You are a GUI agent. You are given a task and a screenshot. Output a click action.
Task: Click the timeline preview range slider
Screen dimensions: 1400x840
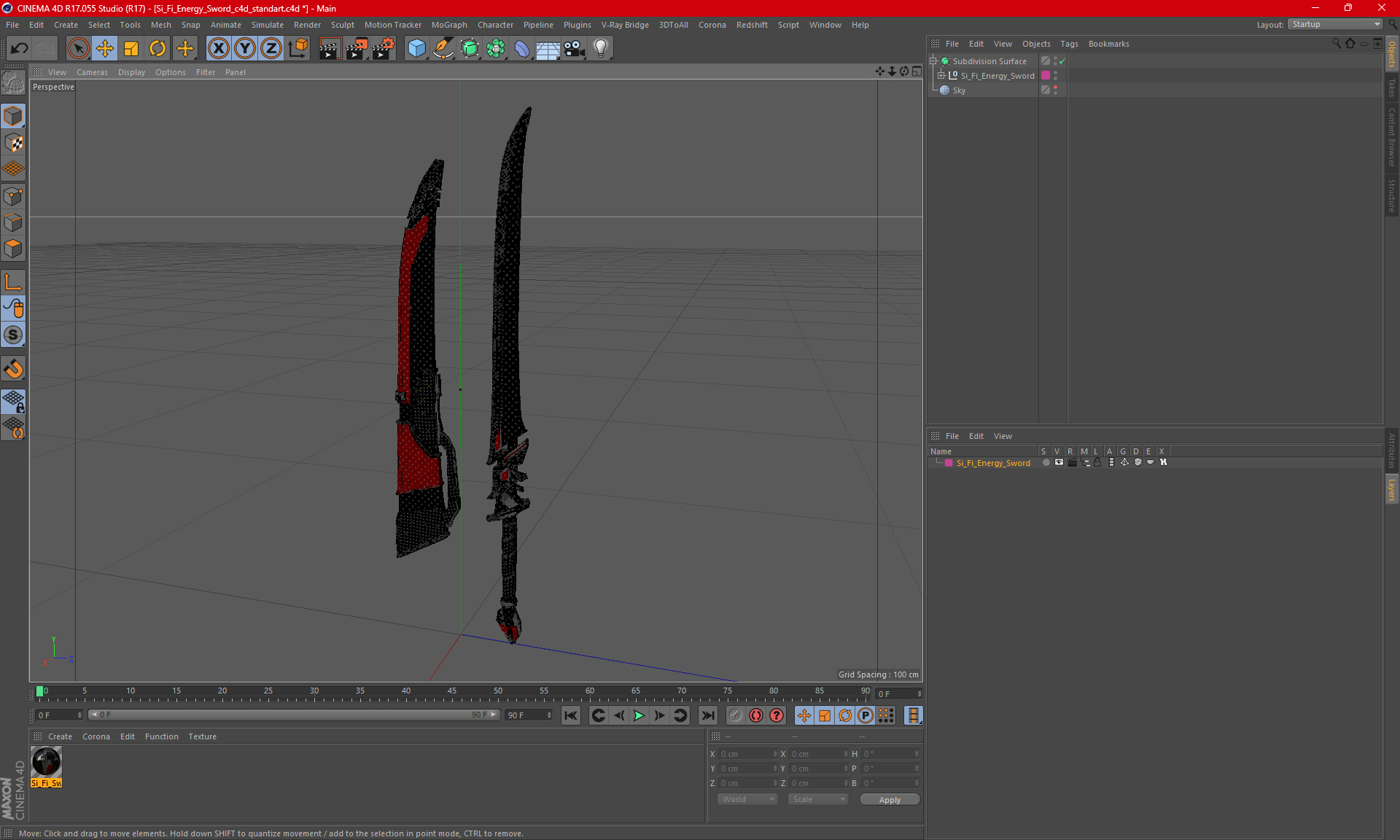294,715
